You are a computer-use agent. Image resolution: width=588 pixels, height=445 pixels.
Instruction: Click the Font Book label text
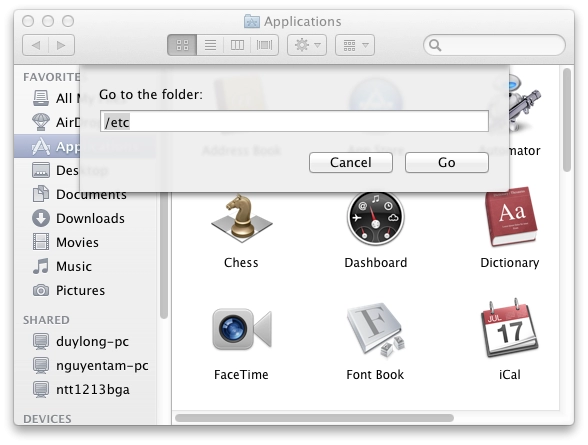tap(375, 375)
